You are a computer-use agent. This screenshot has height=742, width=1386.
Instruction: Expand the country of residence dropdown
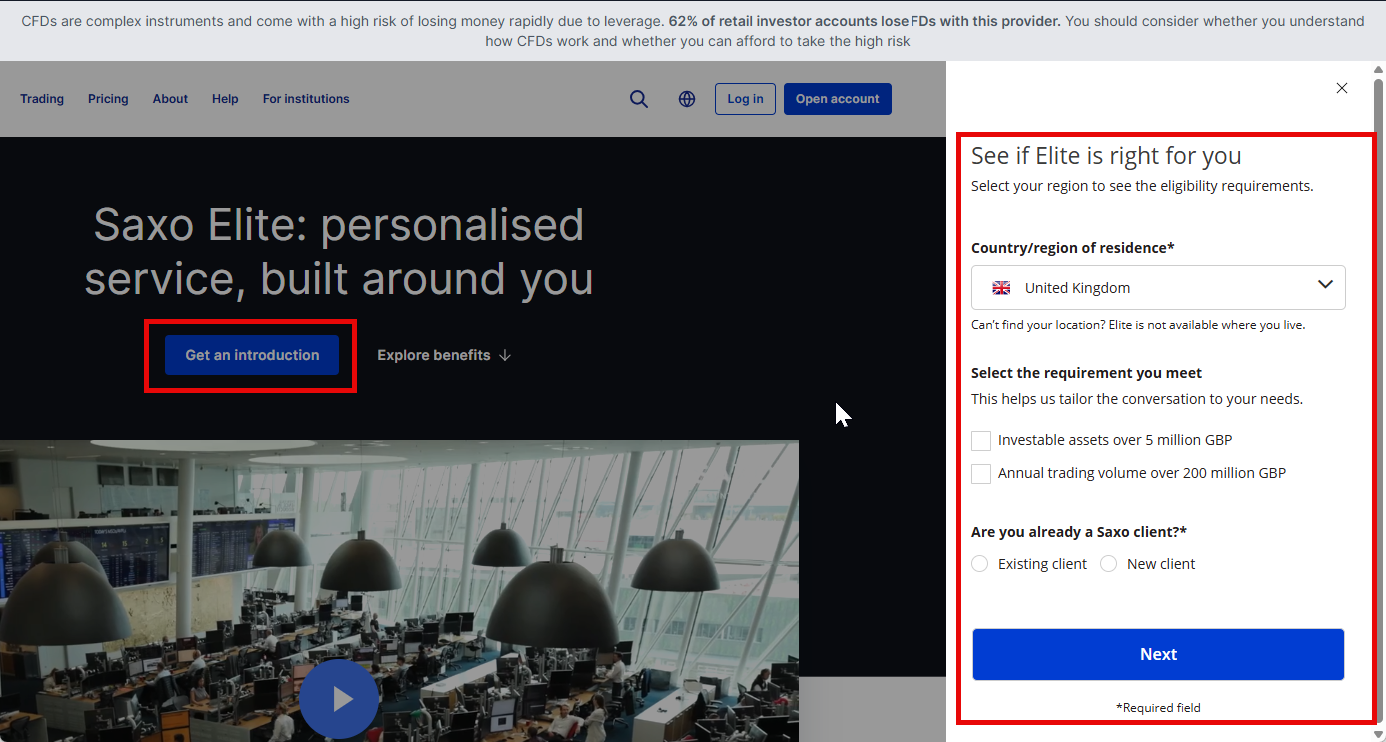coord(1325,286)
